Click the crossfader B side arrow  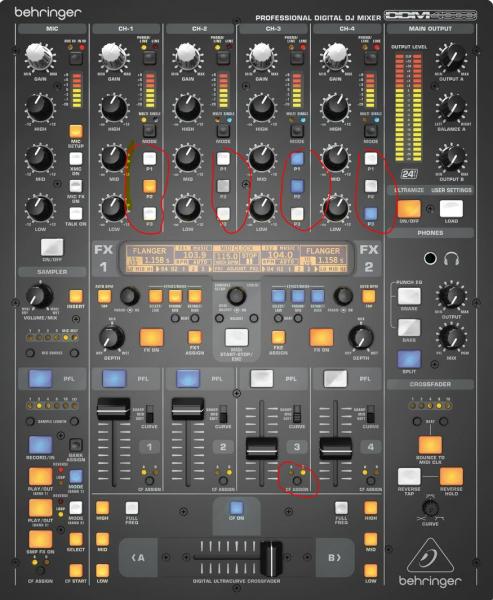click(335, 558)
